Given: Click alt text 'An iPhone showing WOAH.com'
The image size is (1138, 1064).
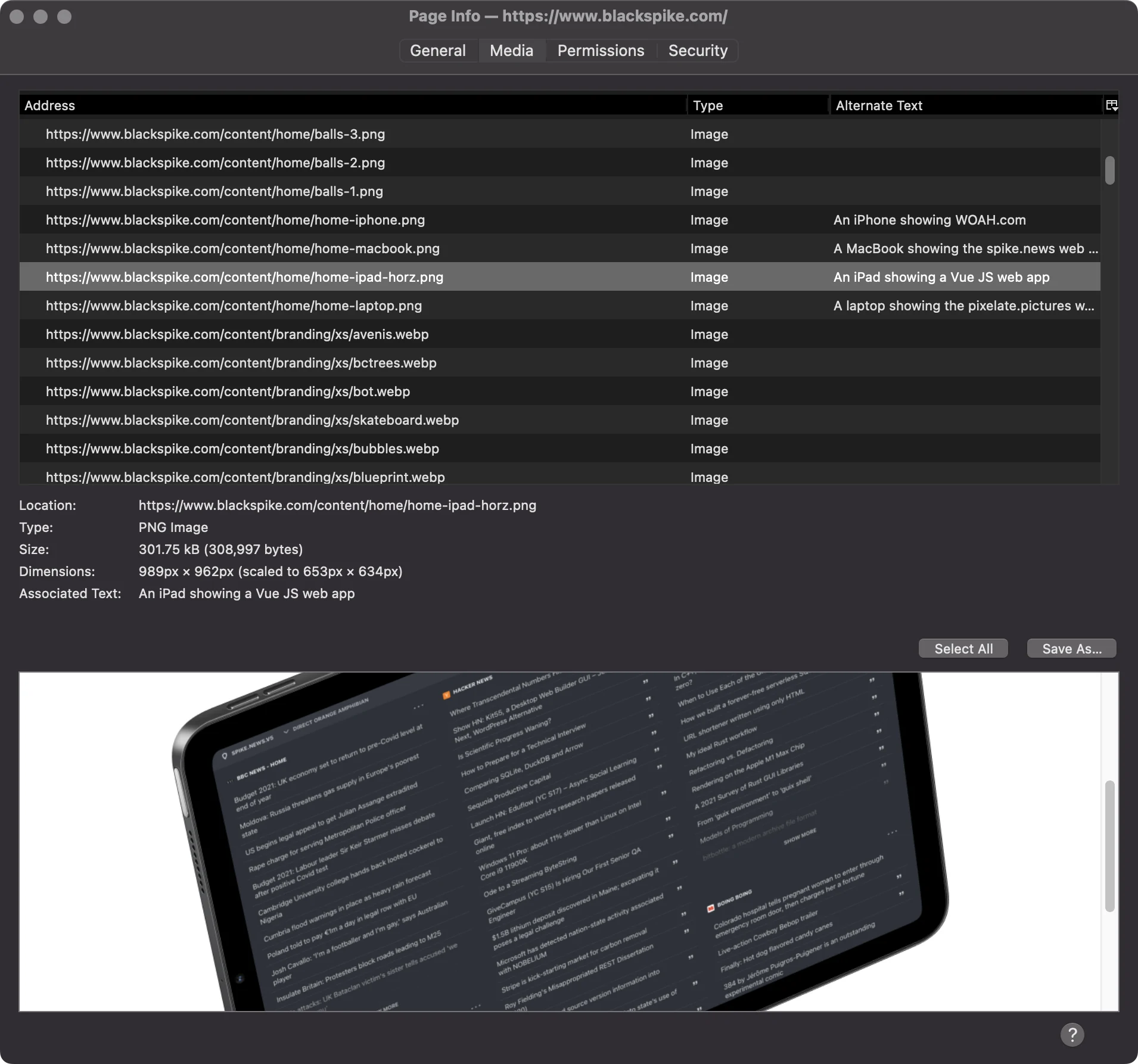Looking at the screenshot, I should coord(929,220).
